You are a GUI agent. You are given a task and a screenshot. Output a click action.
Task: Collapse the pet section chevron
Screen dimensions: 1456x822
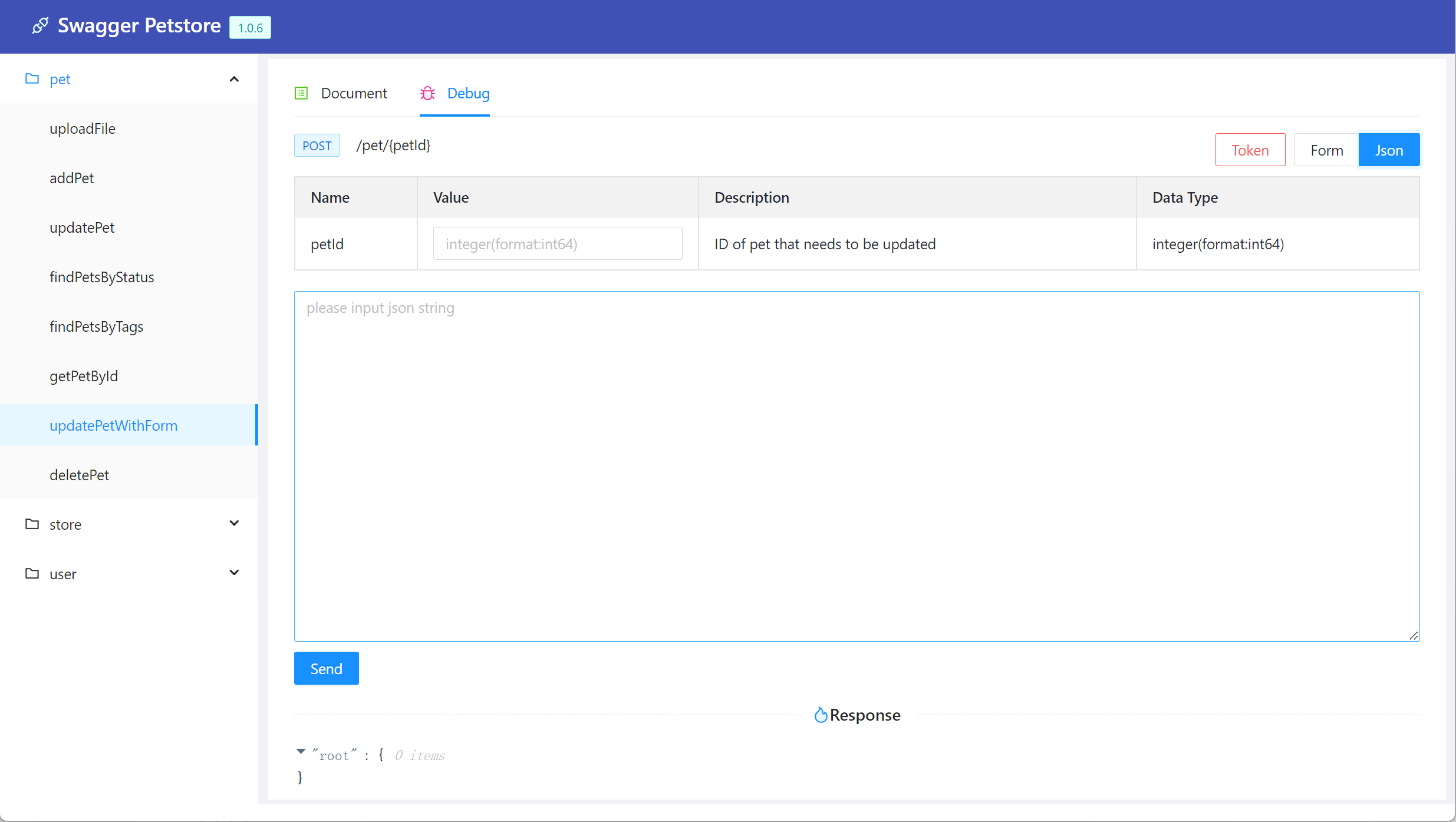pyautogui.click(x=234, y=79)
